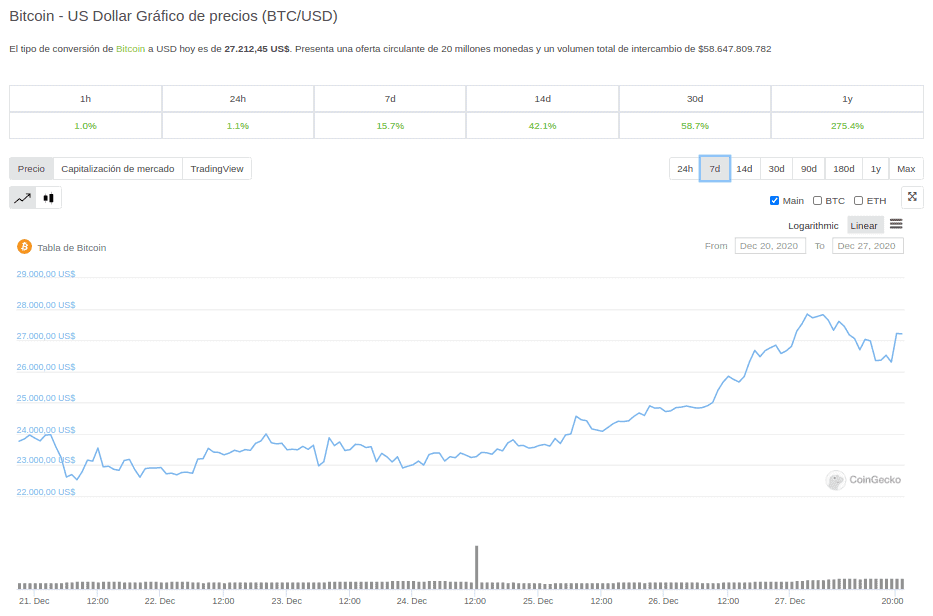Select the Linear scale option
Viewport: 933px width, 616px height.
(864, 226)
